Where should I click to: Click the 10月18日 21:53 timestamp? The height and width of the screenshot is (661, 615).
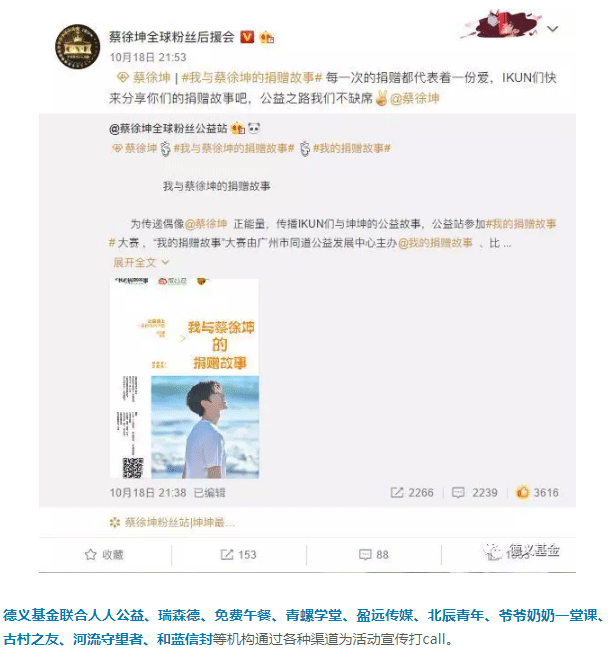click(x=148, y=57)
